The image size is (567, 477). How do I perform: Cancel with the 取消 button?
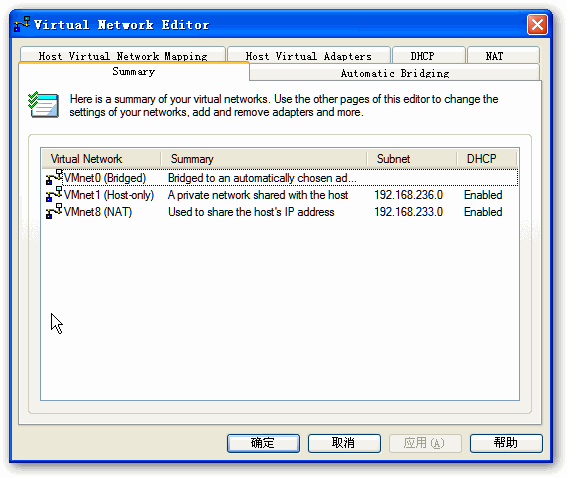click(344, 443)
